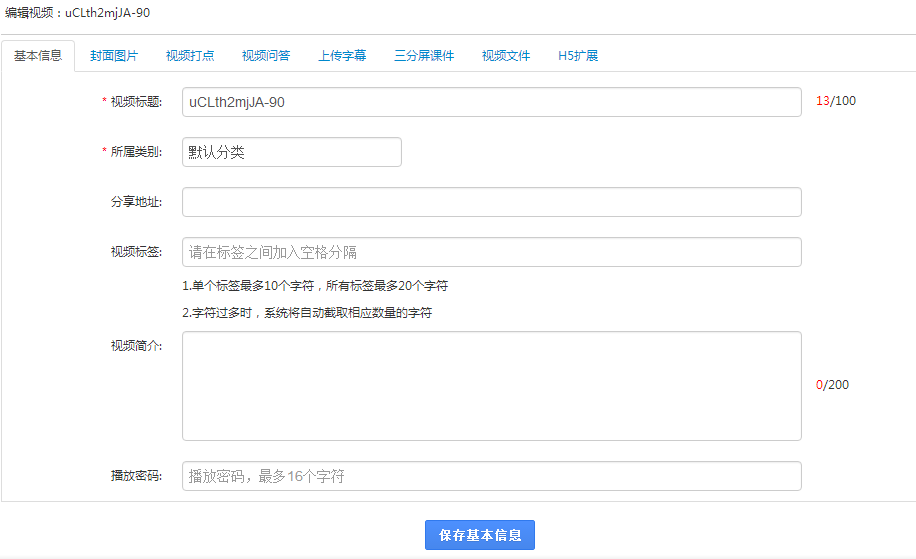Click the 播放密码 field label
The height and width of the screenshot is (559, 916).
(x=136, y=476)
